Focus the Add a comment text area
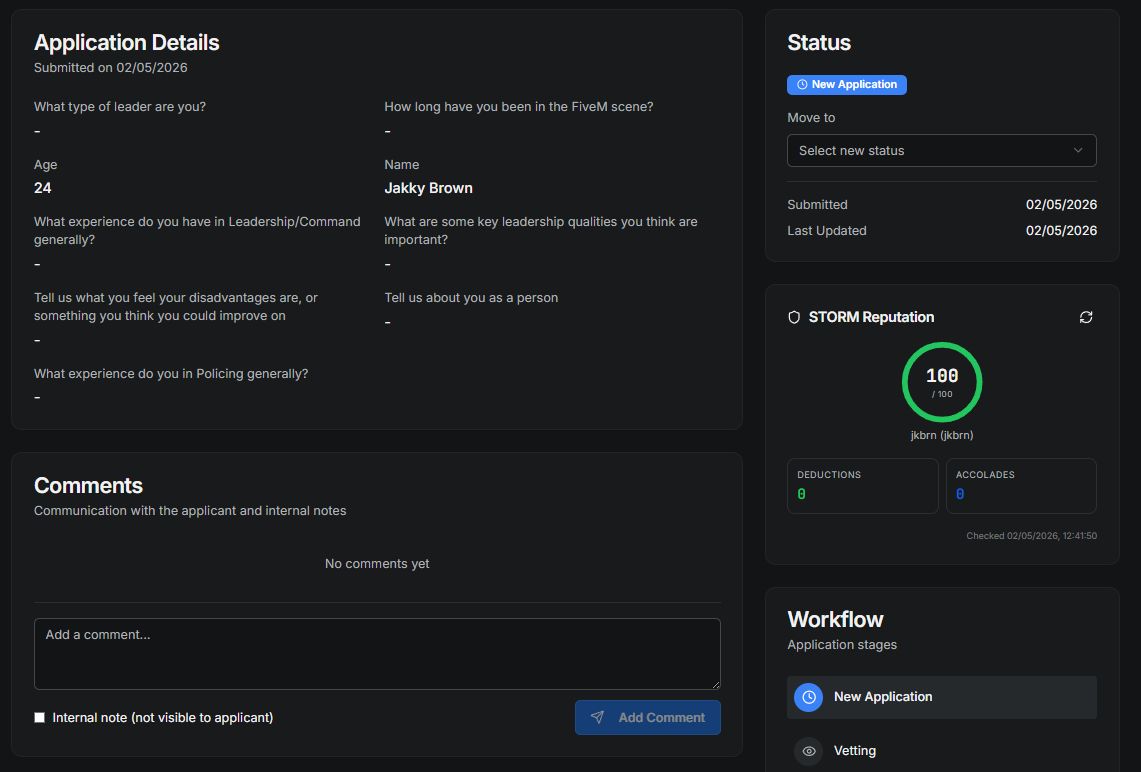1141x772 pixels. pyautogui.click(x=377, y=653)
